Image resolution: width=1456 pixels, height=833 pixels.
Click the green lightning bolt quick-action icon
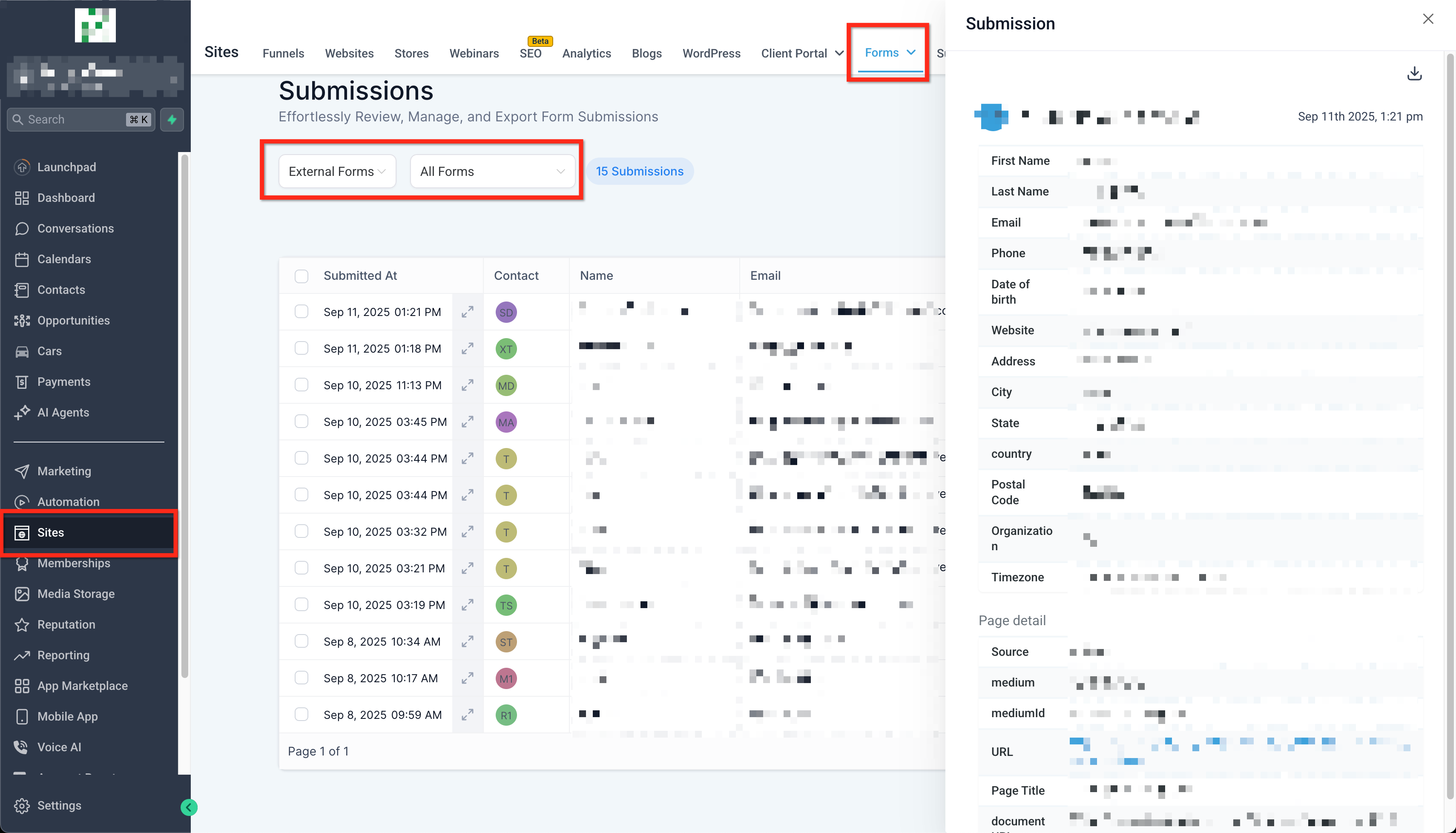pyautogui.click(x=172, y=120)
